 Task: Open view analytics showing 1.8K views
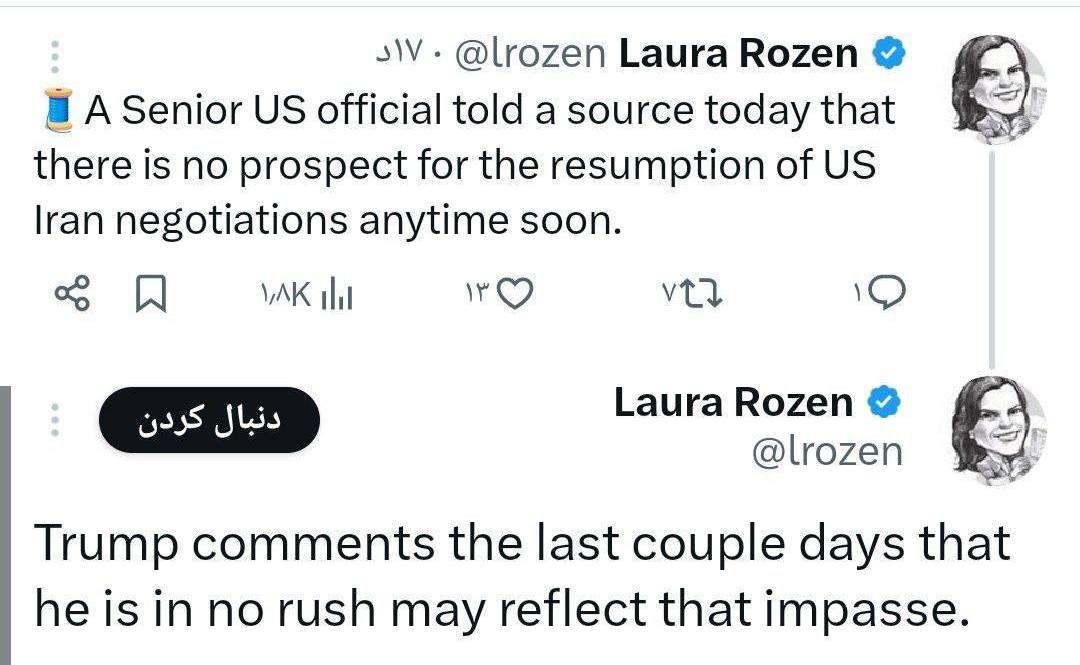click(304, 293)
